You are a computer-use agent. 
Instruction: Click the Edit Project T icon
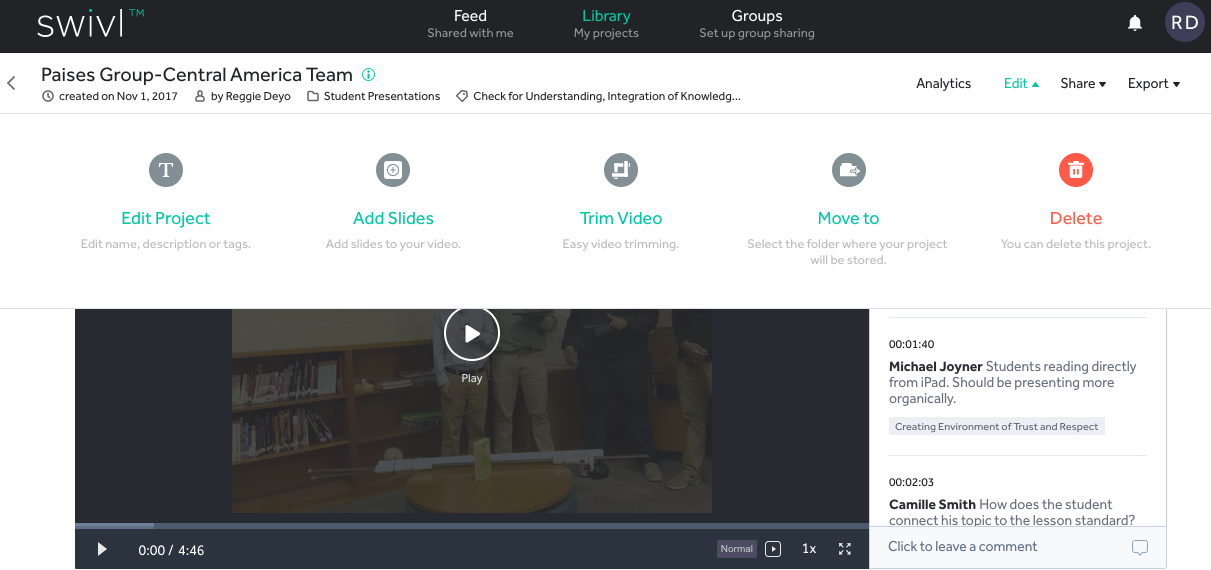166,170
